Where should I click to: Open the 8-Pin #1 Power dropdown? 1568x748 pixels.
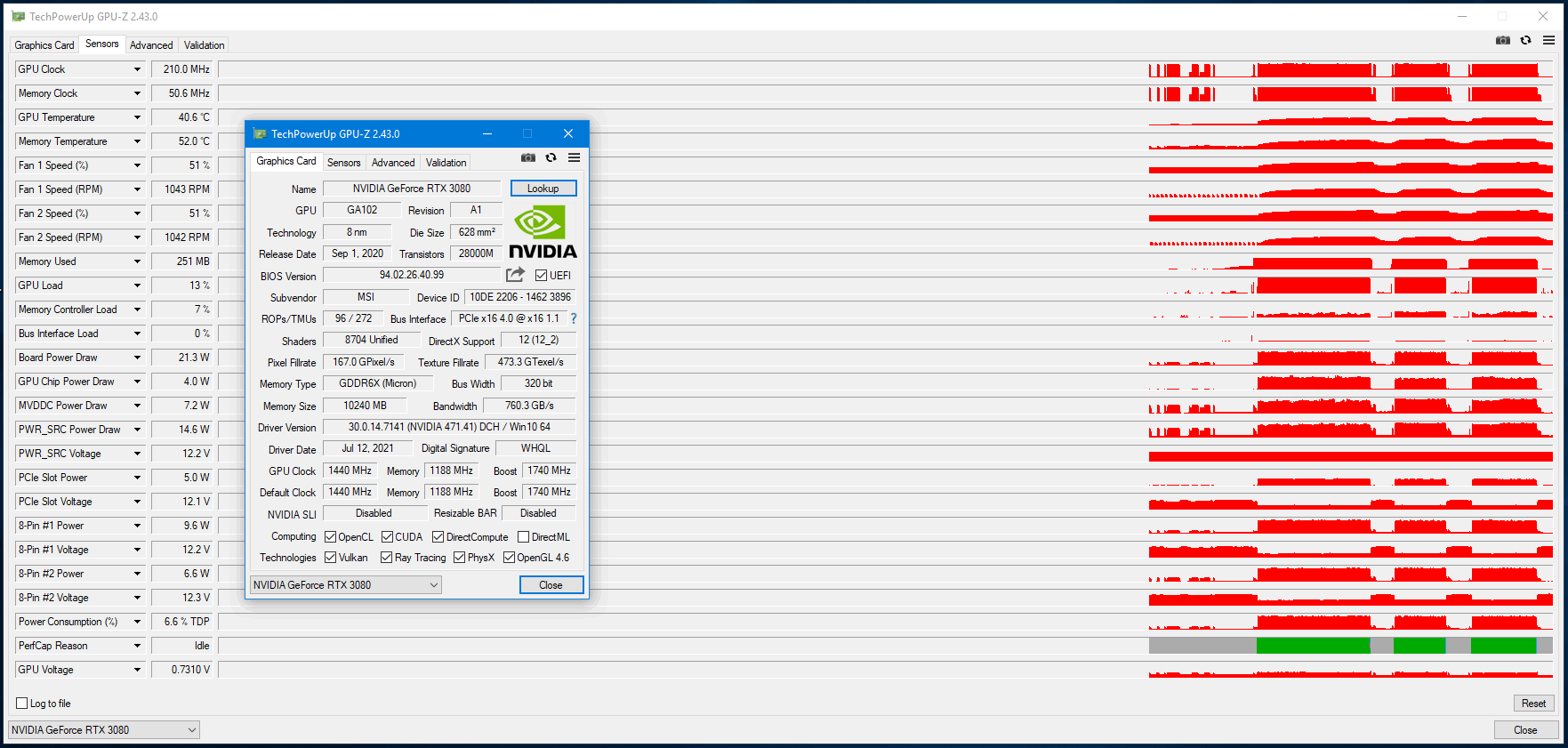(x=137, y=526)
